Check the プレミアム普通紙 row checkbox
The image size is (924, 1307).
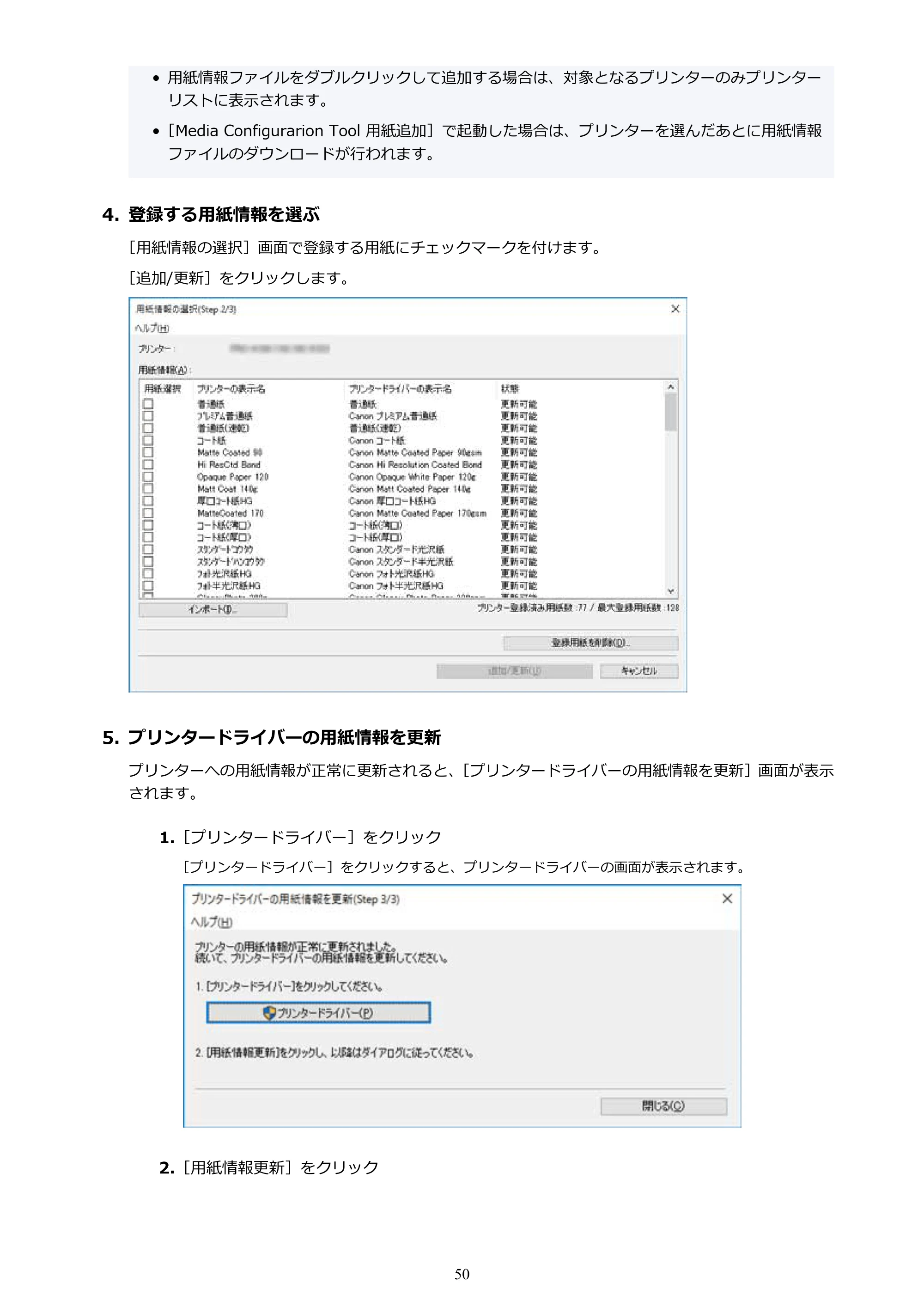[148, 416]
